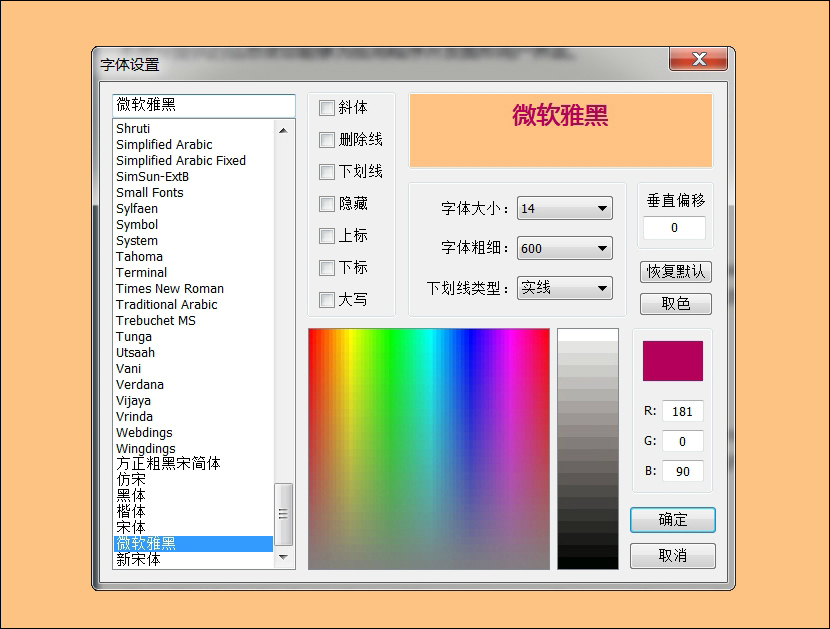Toggle the 隐藏 hide option
Screen dimensions: 830x629
[x=326, y=204]
